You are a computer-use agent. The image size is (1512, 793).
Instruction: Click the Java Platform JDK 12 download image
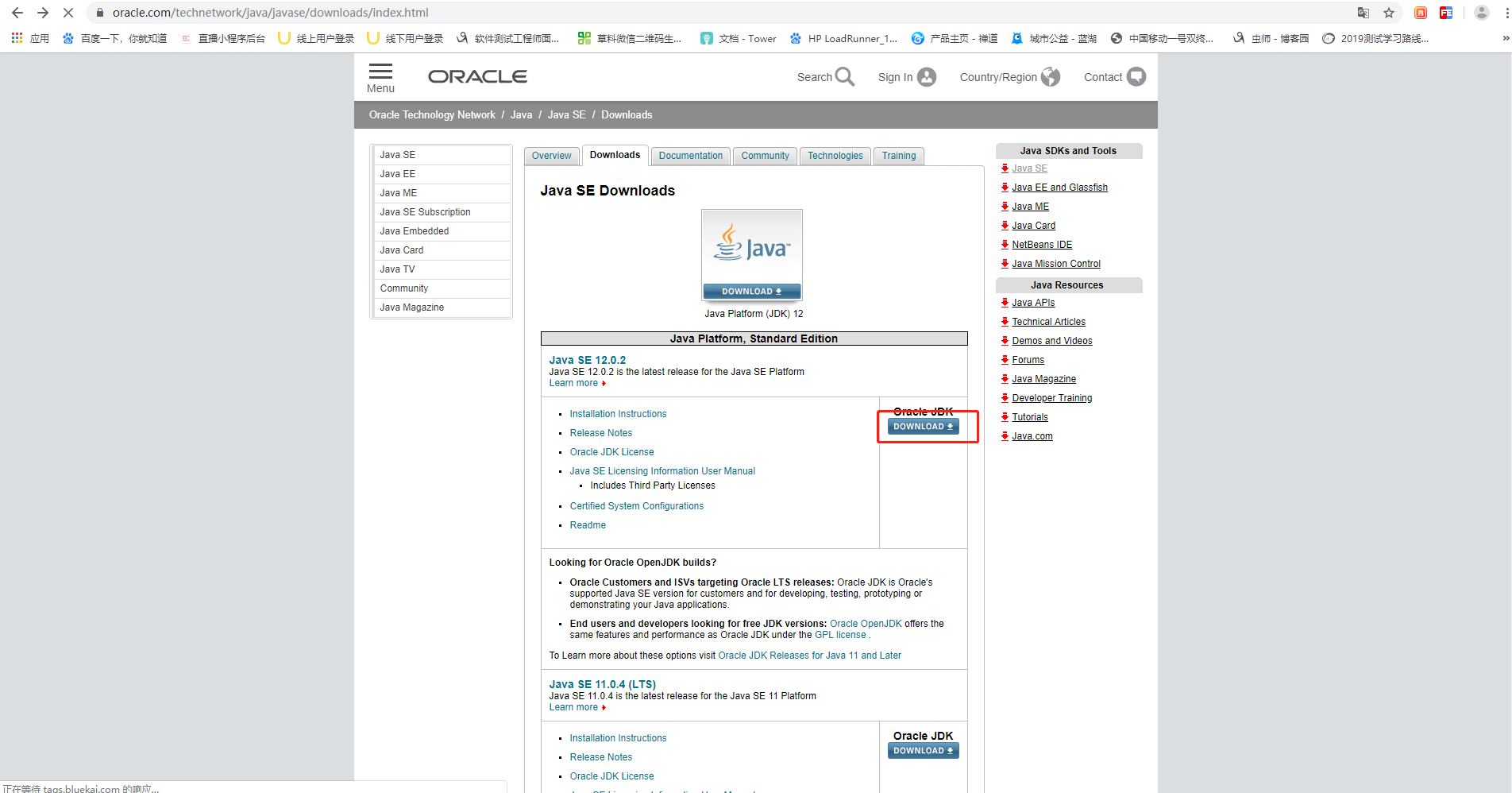click(x=752, y=255)
